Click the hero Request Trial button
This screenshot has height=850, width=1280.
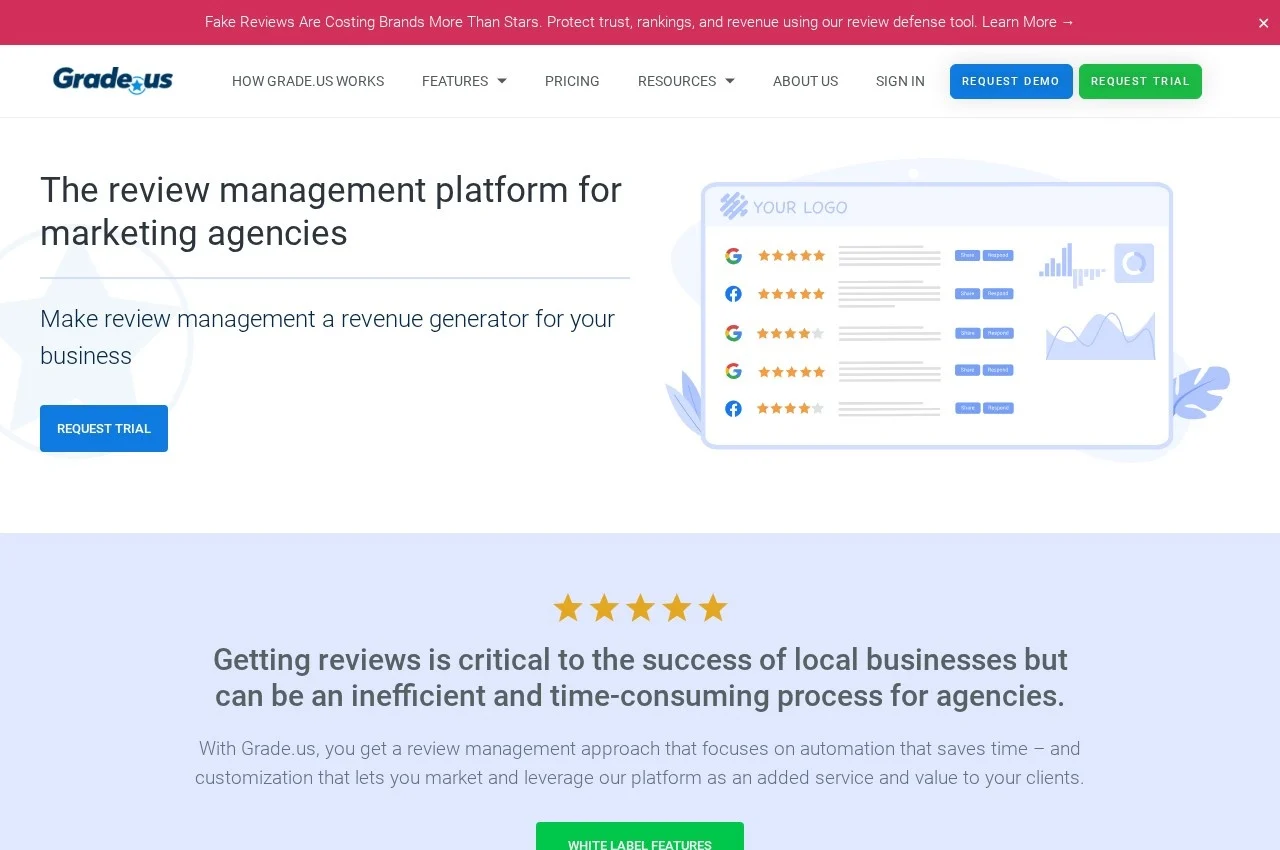(104, 428)
